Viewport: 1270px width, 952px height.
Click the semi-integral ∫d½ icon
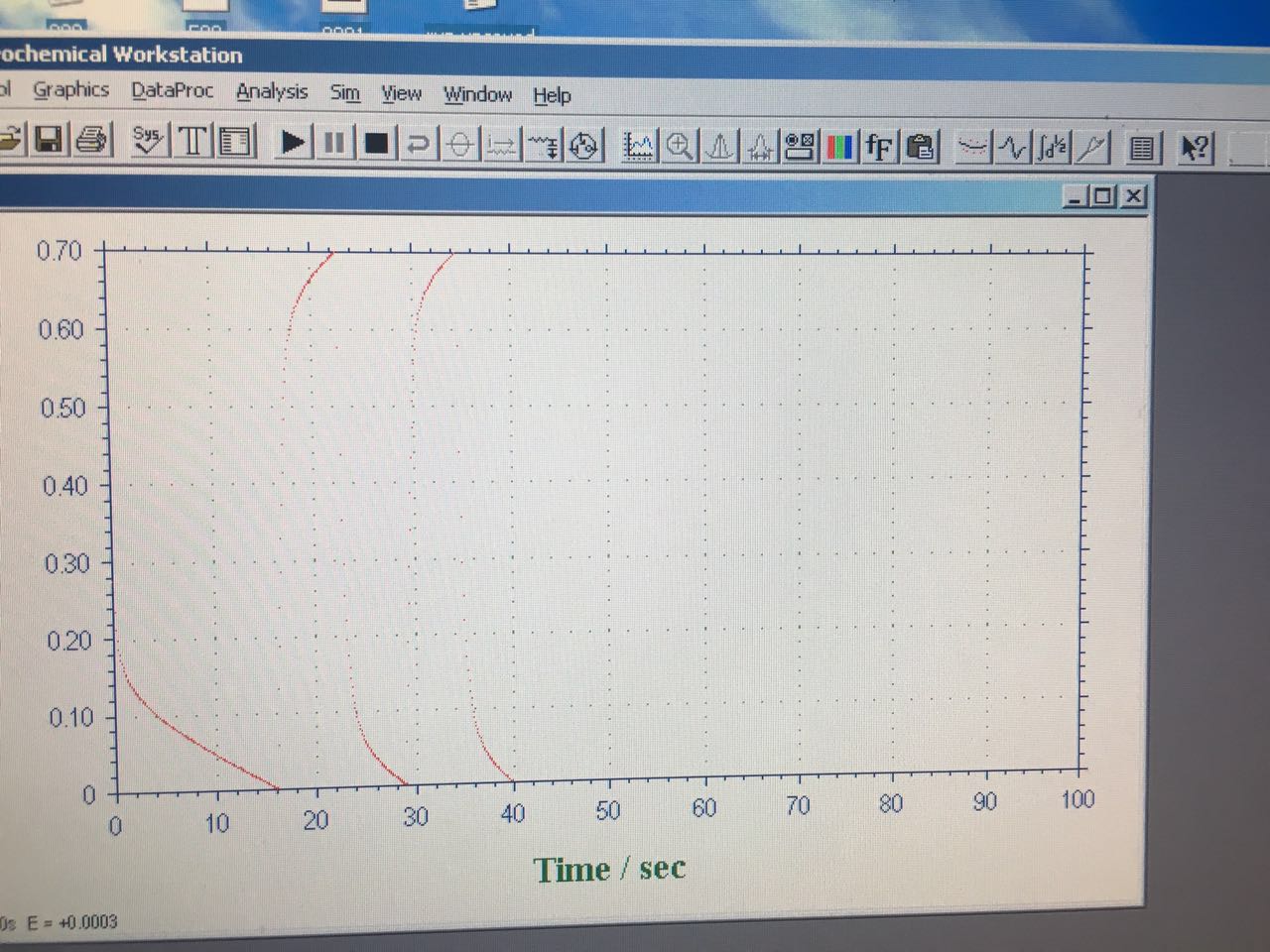[1053, 148]
